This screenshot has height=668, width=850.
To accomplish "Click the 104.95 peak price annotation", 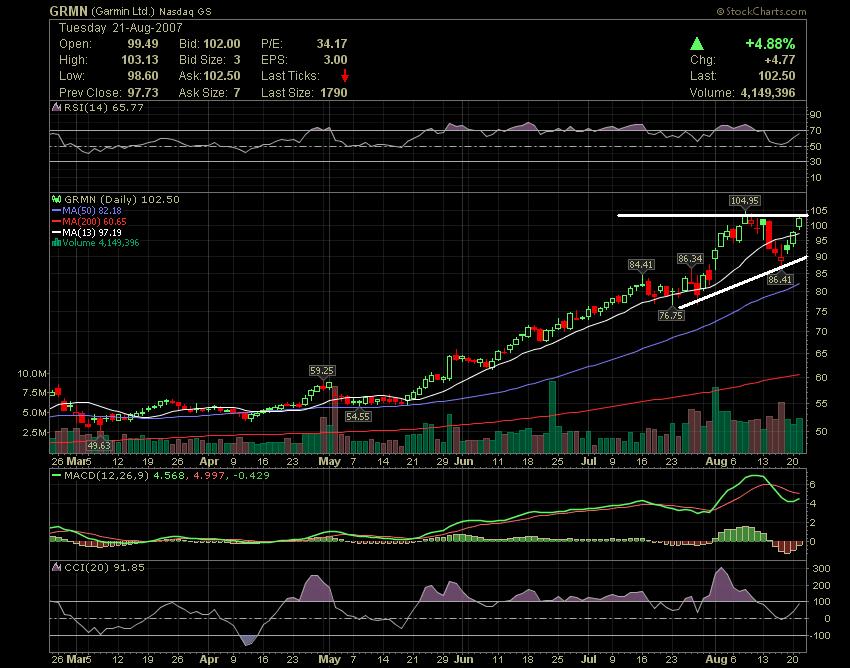I will 745,201.
